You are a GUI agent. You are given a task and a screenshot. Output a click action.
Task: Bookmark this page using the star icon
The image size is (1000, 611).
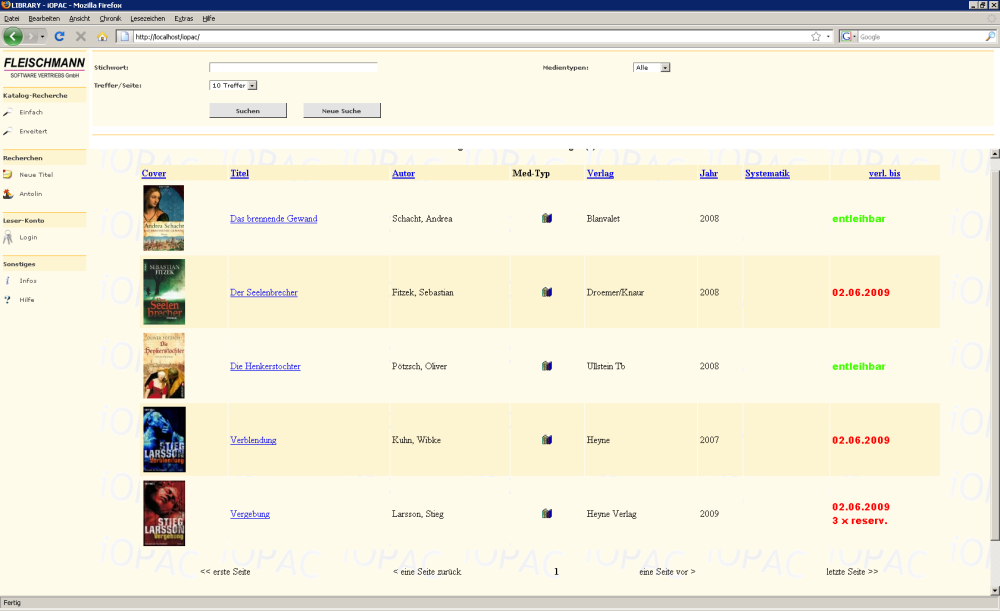click(816, 36)
